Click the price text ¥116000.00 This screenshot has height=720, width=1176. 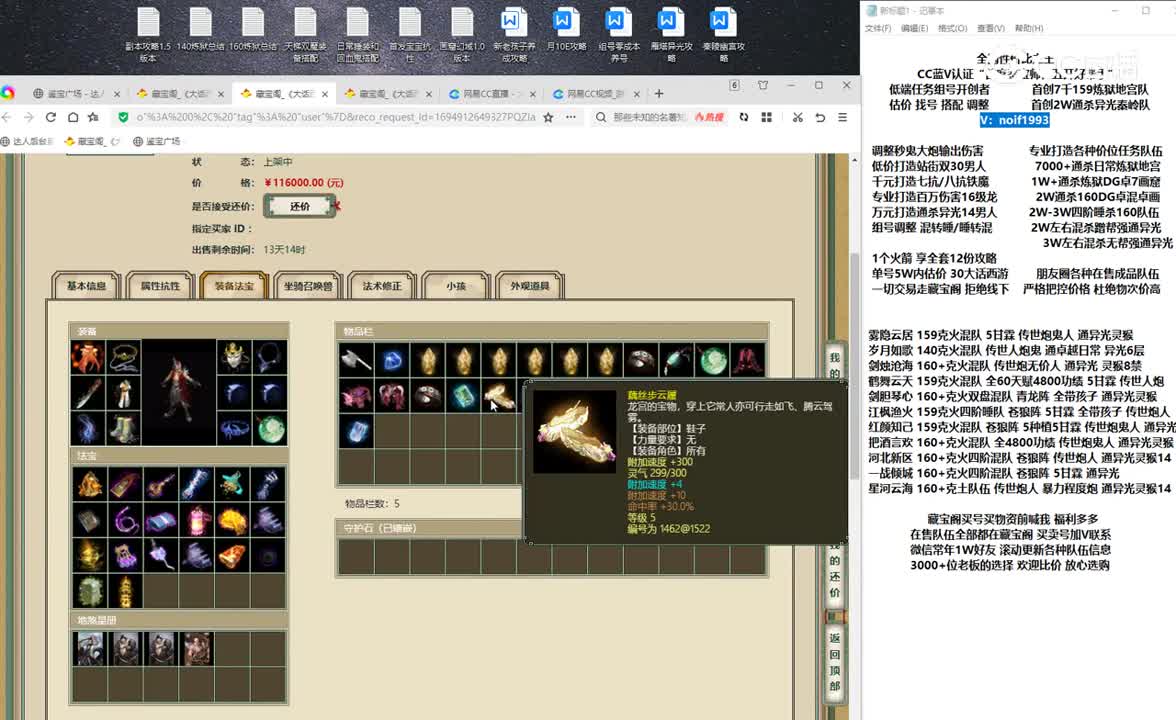pyautogui.click(x=304, y=183)
